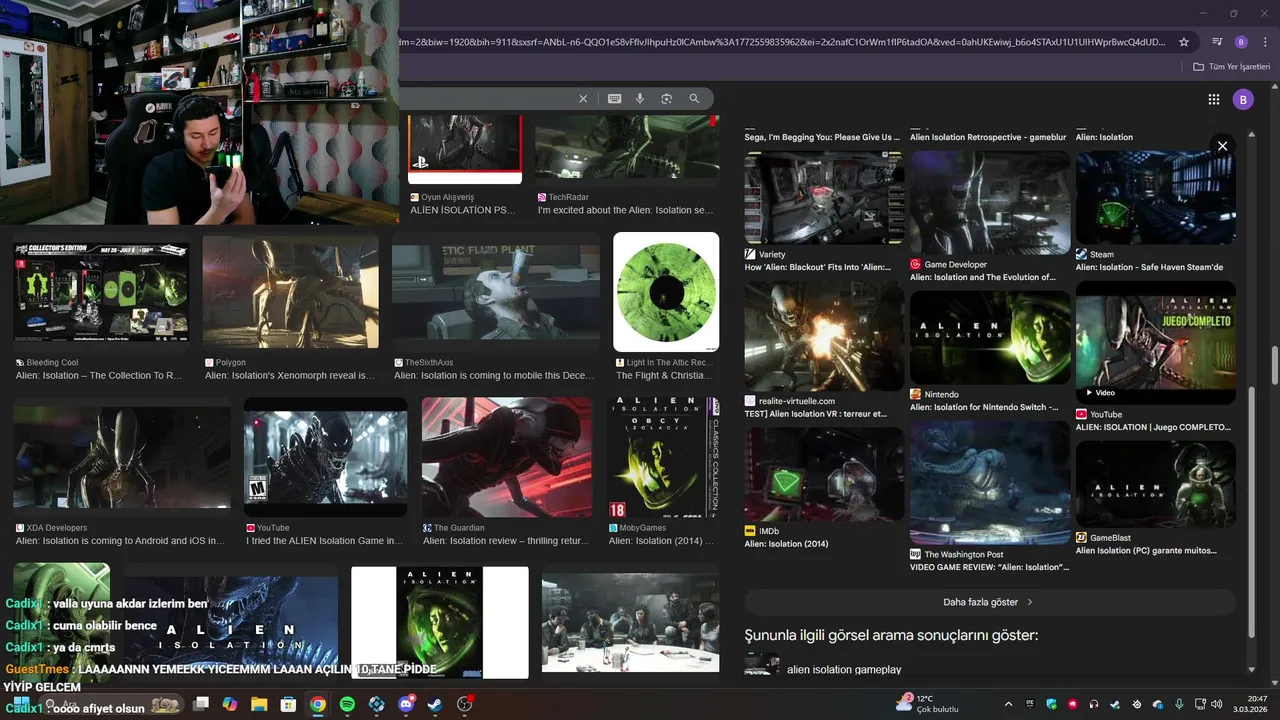
Task: Open The Guardian review image
Action: coord(507,457)
